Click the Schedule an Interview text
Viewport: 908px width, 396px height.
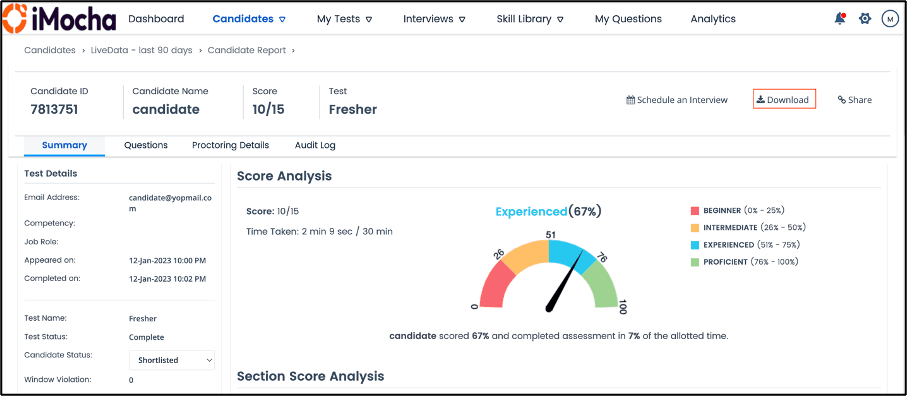pyautogui.click(x=682, y=100)
